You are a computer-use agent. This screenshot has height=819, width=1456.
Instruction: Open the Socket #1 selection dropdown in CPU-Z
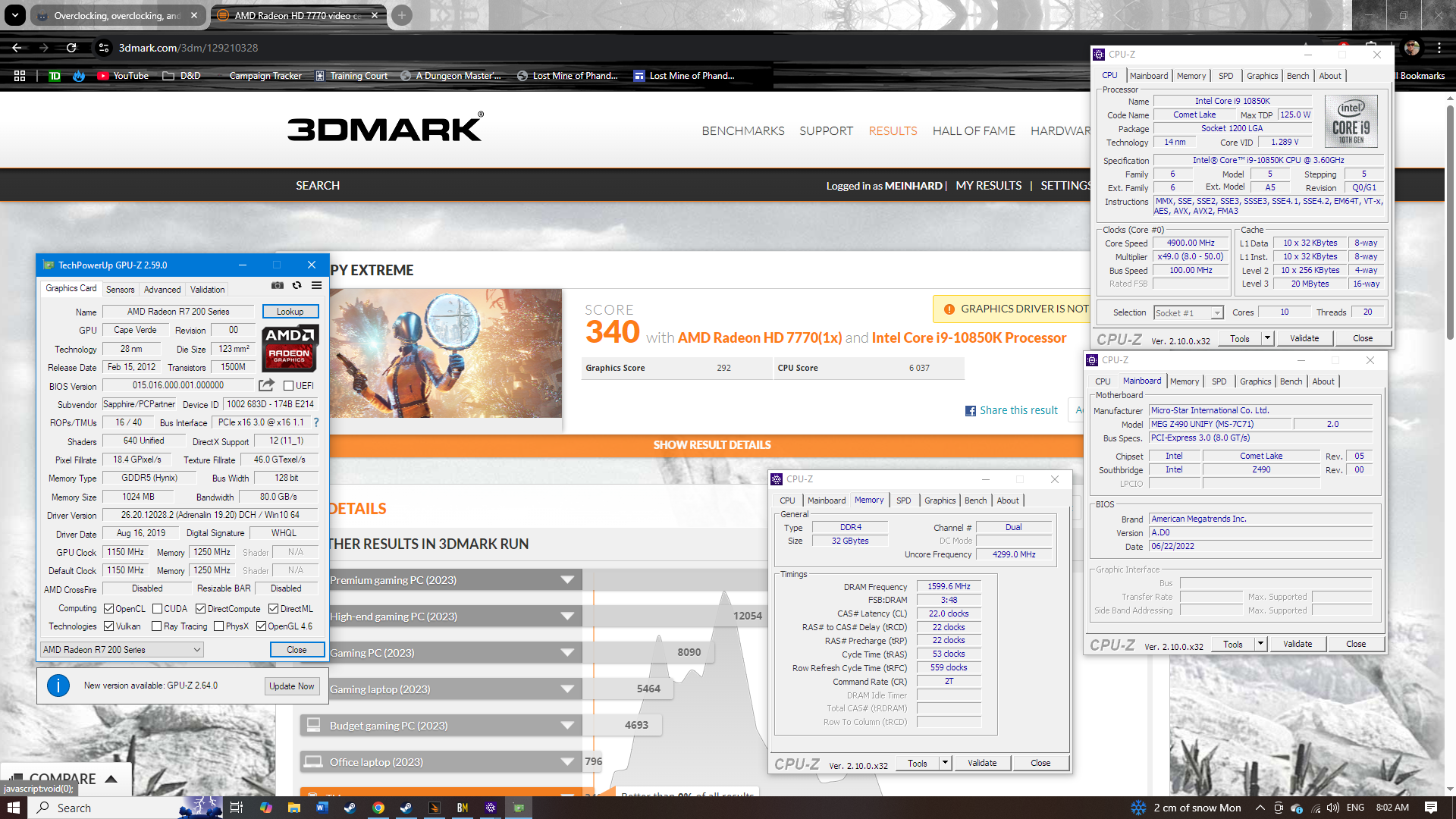[x=1188, y=313]
